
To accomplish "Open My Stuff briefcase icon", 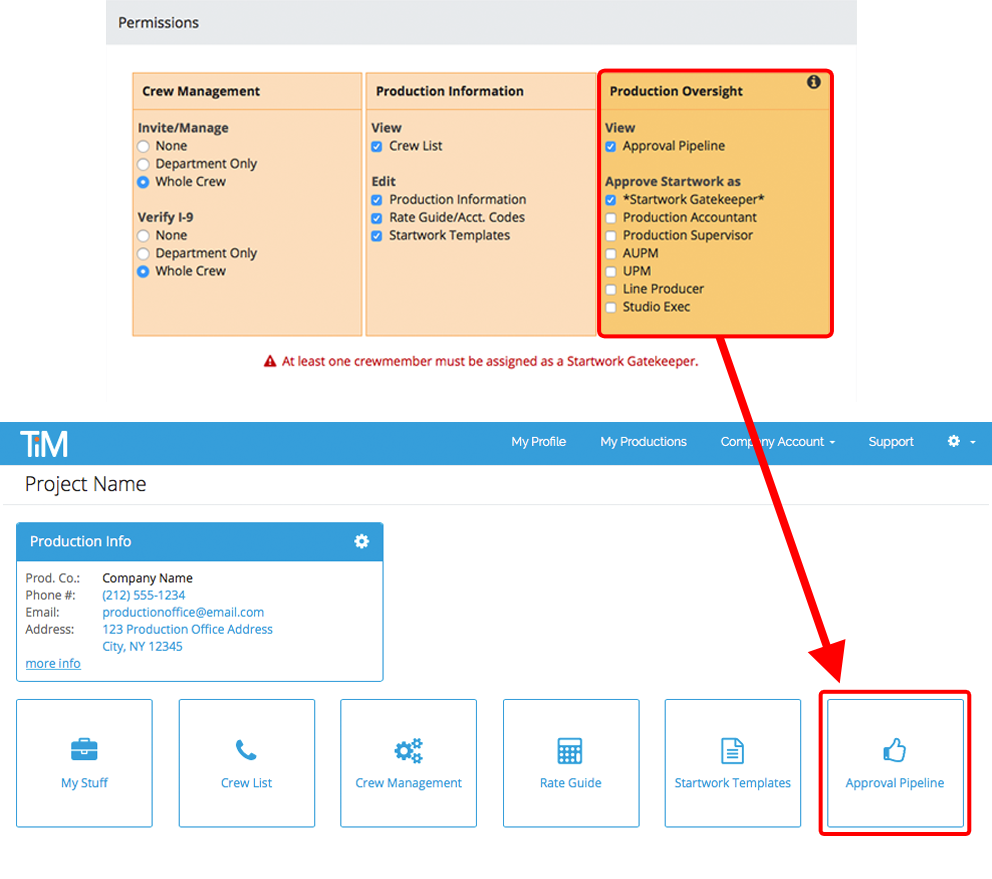I will pyautogui.click(x=84, y=749).
